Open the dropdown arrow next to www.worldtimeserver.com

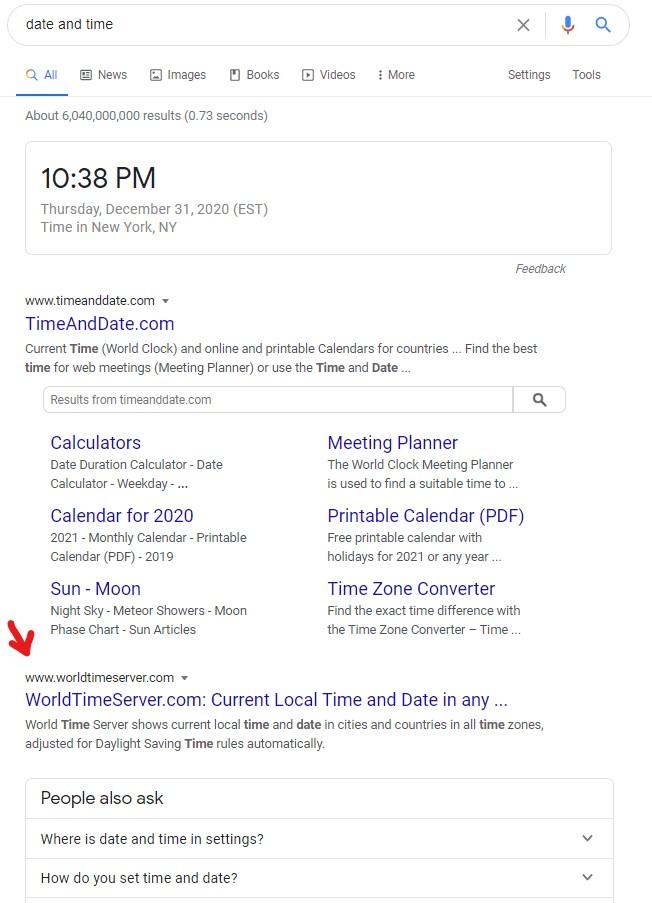tap(184, 678)
